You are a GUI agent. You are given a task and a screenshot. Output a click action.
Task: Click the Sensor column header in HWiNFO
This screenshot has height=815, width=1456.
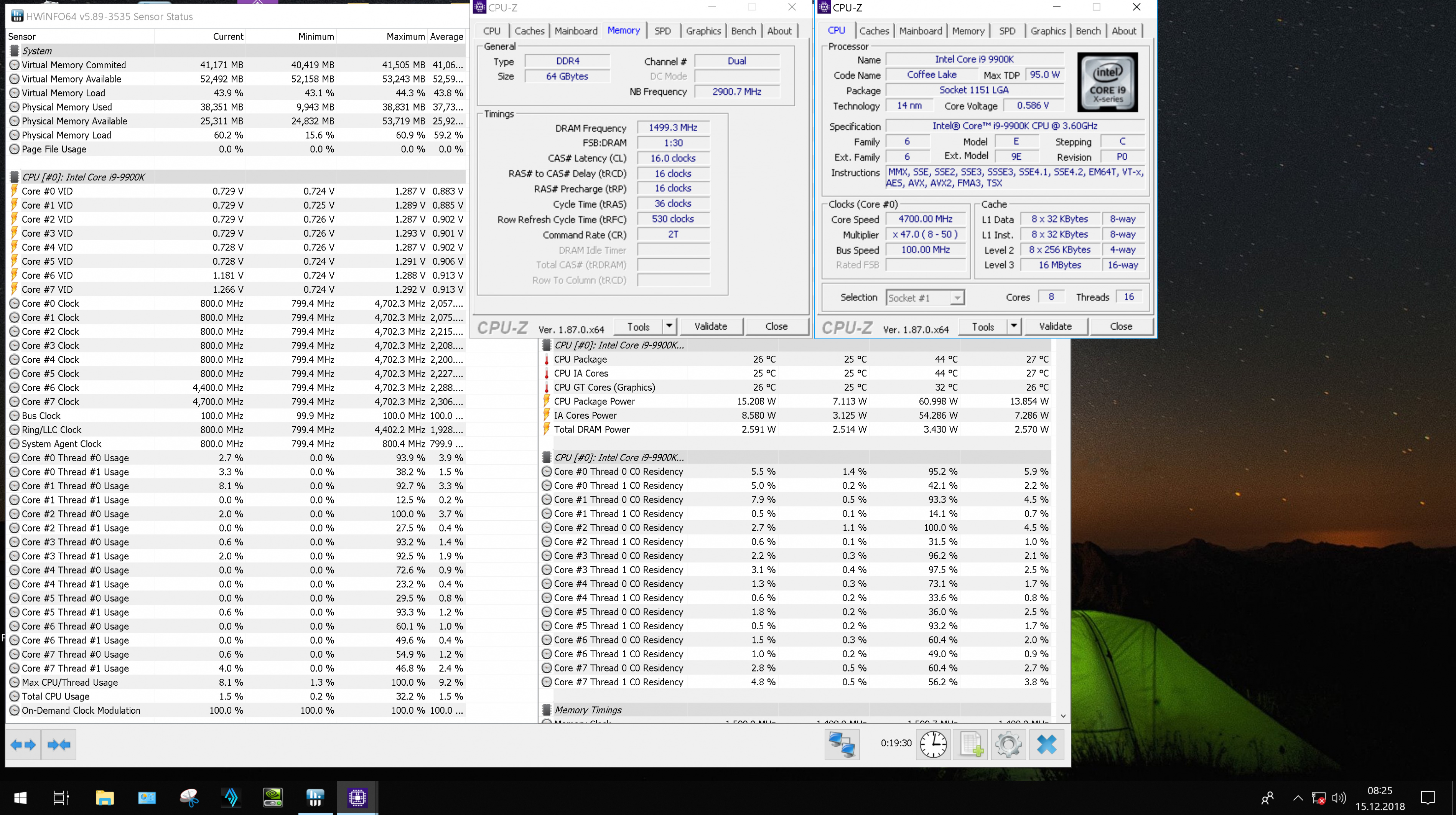tap(80, 37)
